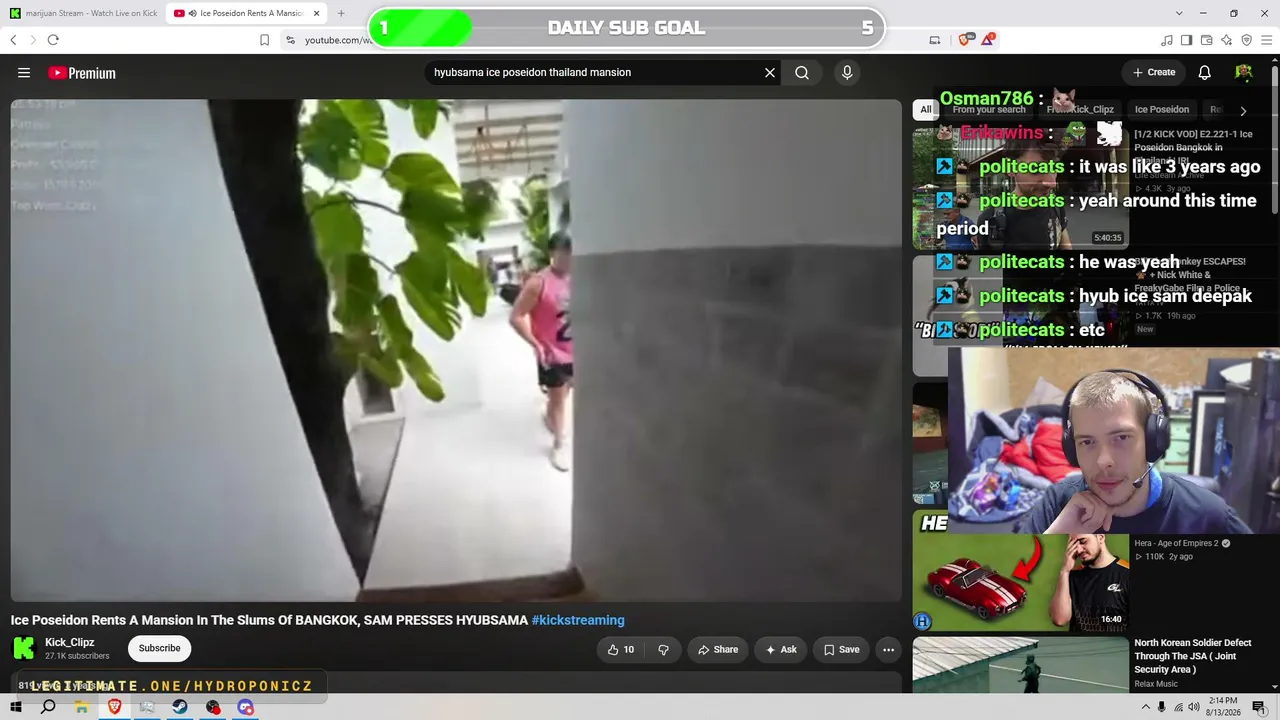Viewport: 1280px width, 720px height.
Task: Open the YouTube account avatar menu
Action: (1244, 72)
